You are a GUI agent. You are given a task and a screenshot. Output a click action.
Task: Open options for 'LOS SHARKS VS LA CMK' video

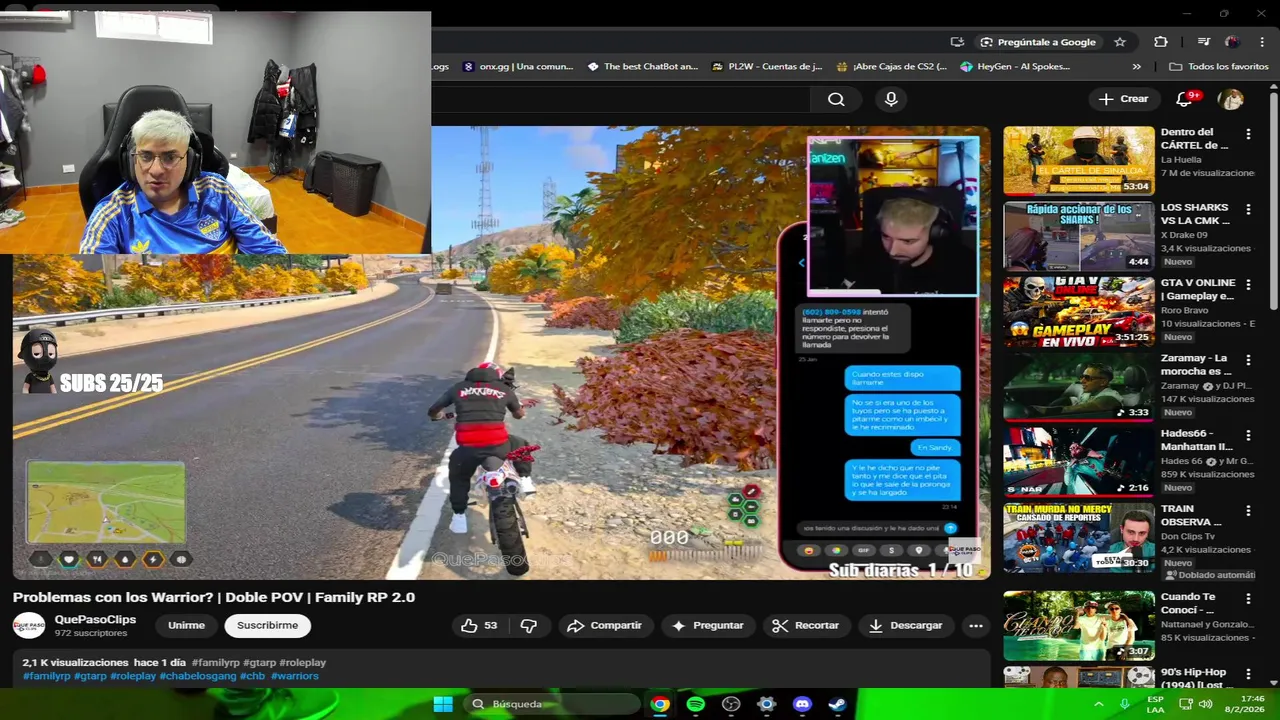click(1248, 210)
